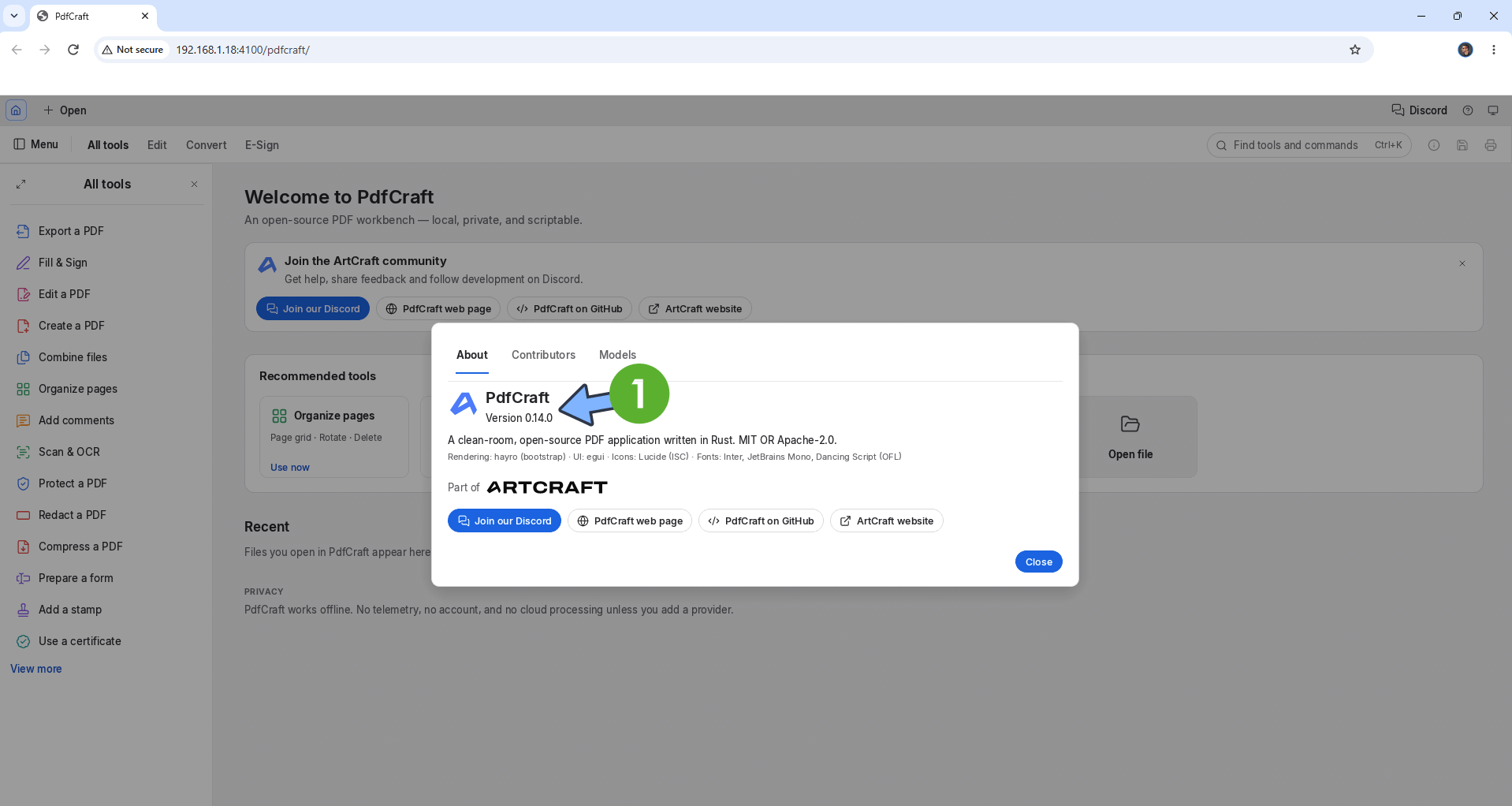Click the Open button with plus
This screenshot has height=806, width=1512.
pos(65,110)
